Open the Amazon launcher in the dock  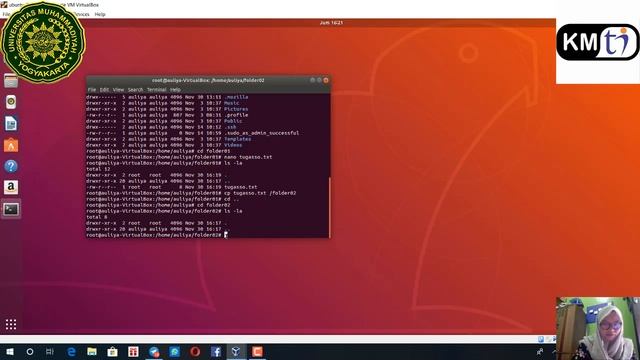tap(11, 187)
